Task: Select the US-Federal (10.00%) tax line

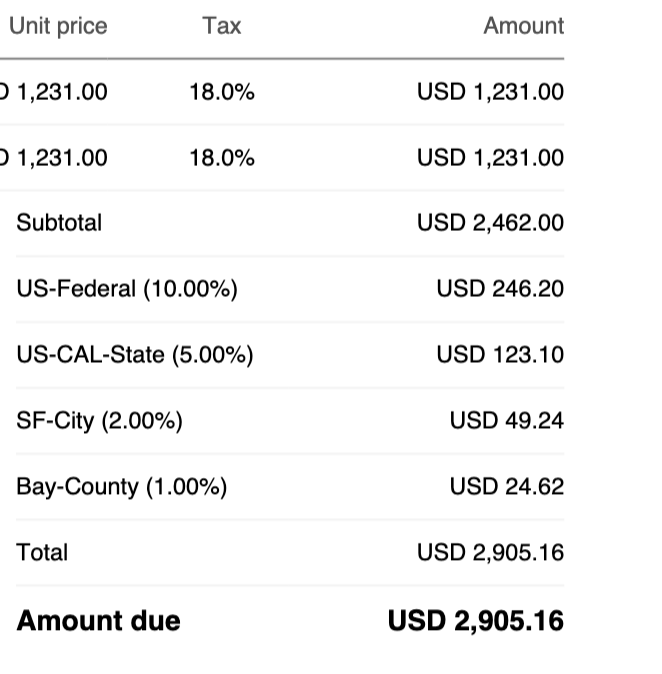Action: point(127,289)
